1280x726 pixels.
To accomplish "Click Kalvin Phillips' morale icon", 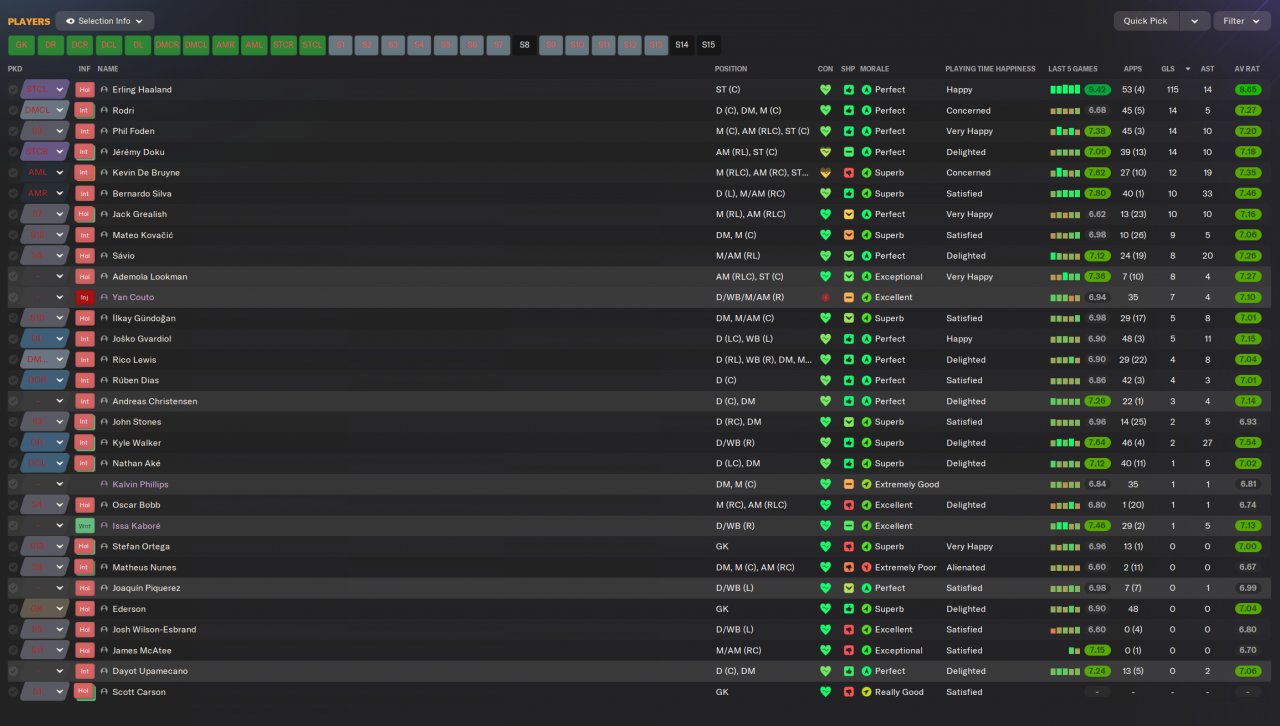I will 867,484.
